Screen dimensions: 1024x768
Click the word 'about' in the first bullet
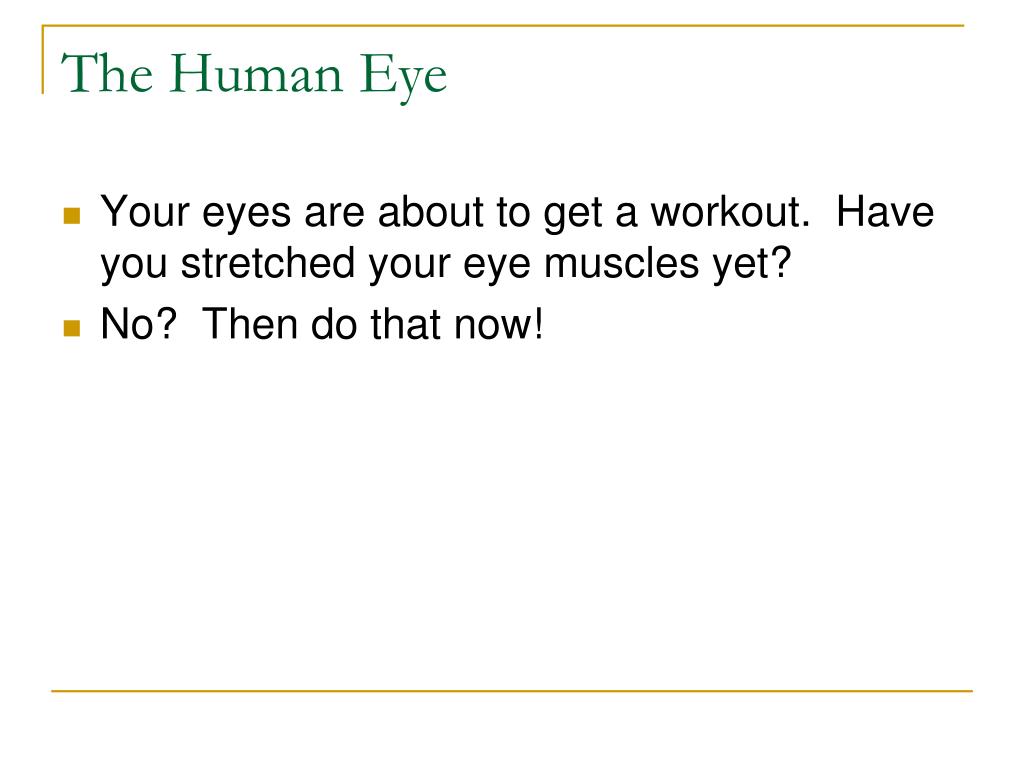click(x=431, y=213)
